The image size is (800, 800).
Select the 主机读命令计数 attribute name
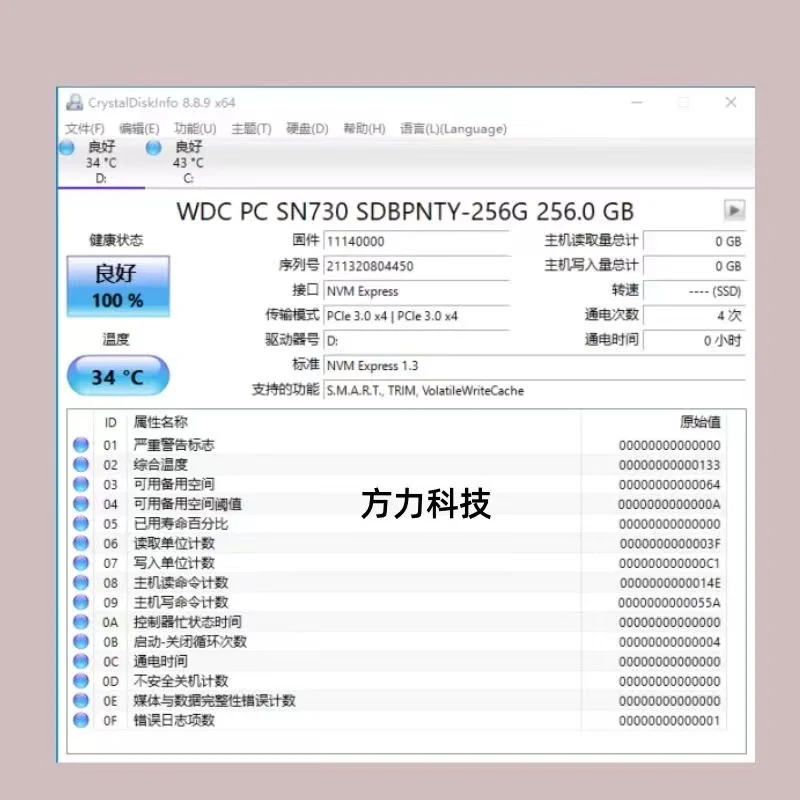pyautogui.click(x=181, y=583)
